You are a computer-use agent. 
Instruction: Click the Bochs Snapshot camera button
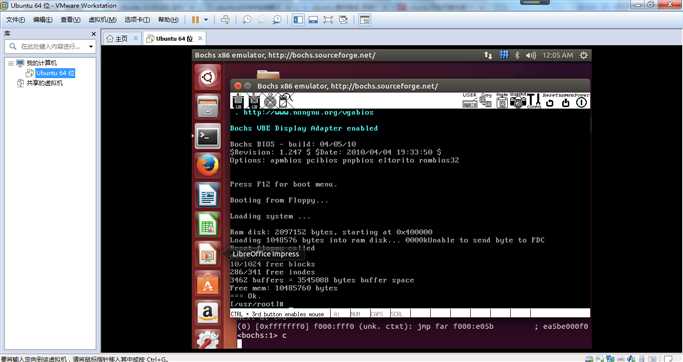[518, 101]
